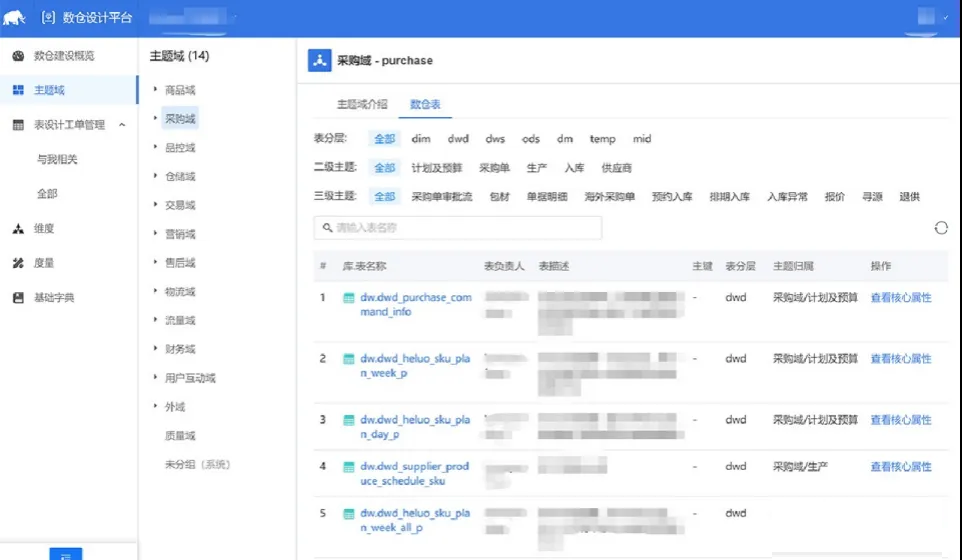
Task: Open 数仓建设概览 dashboard icon in sidebar
Action: pyautogui.click(x=18, y=56)
